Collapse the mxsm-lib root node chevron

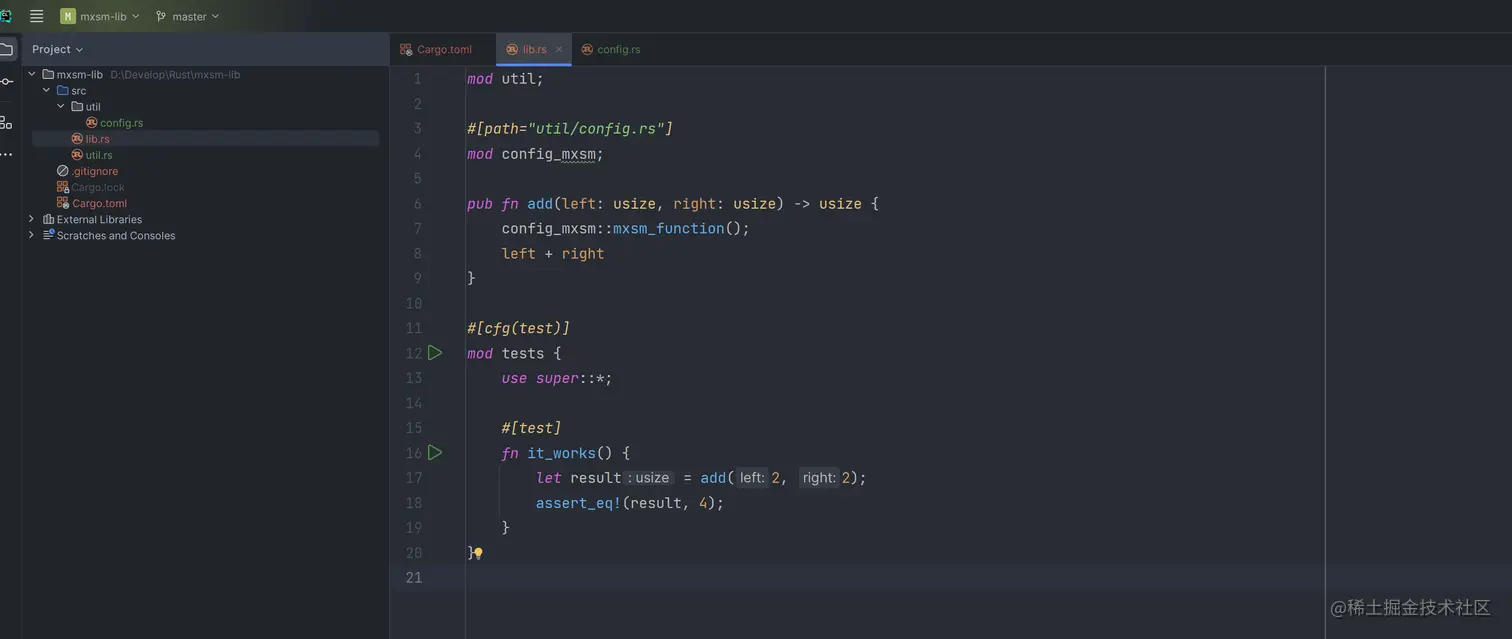click(32, 74)
